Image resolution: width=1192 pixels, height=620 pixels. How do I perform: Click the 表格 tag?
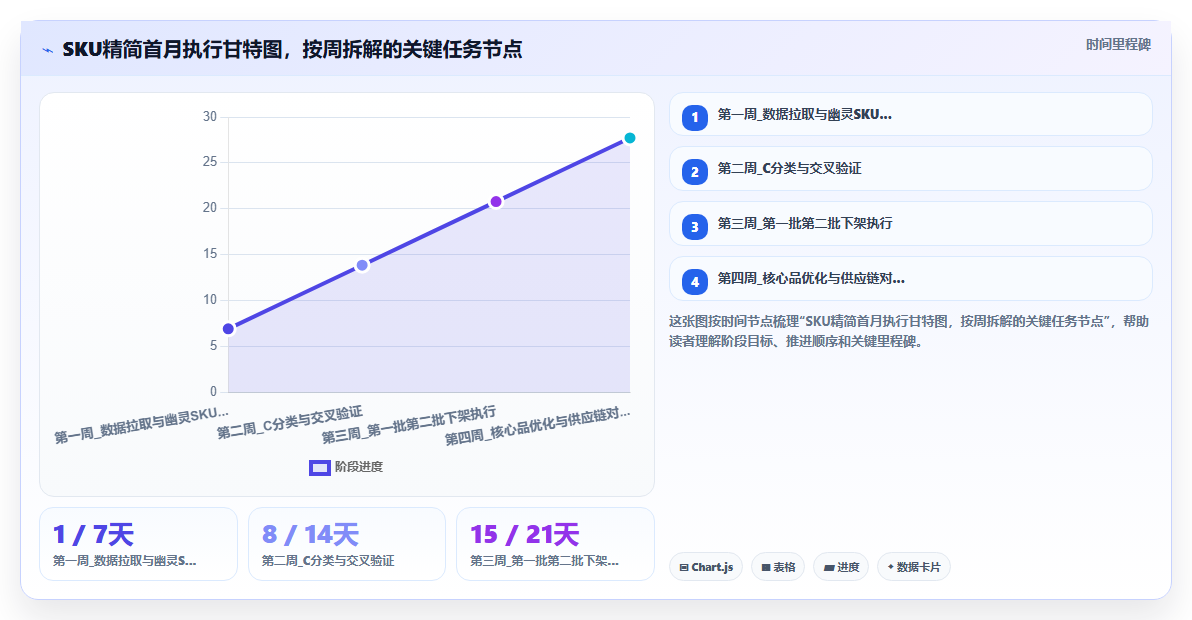pyautogui.click(x=778, y=567)
